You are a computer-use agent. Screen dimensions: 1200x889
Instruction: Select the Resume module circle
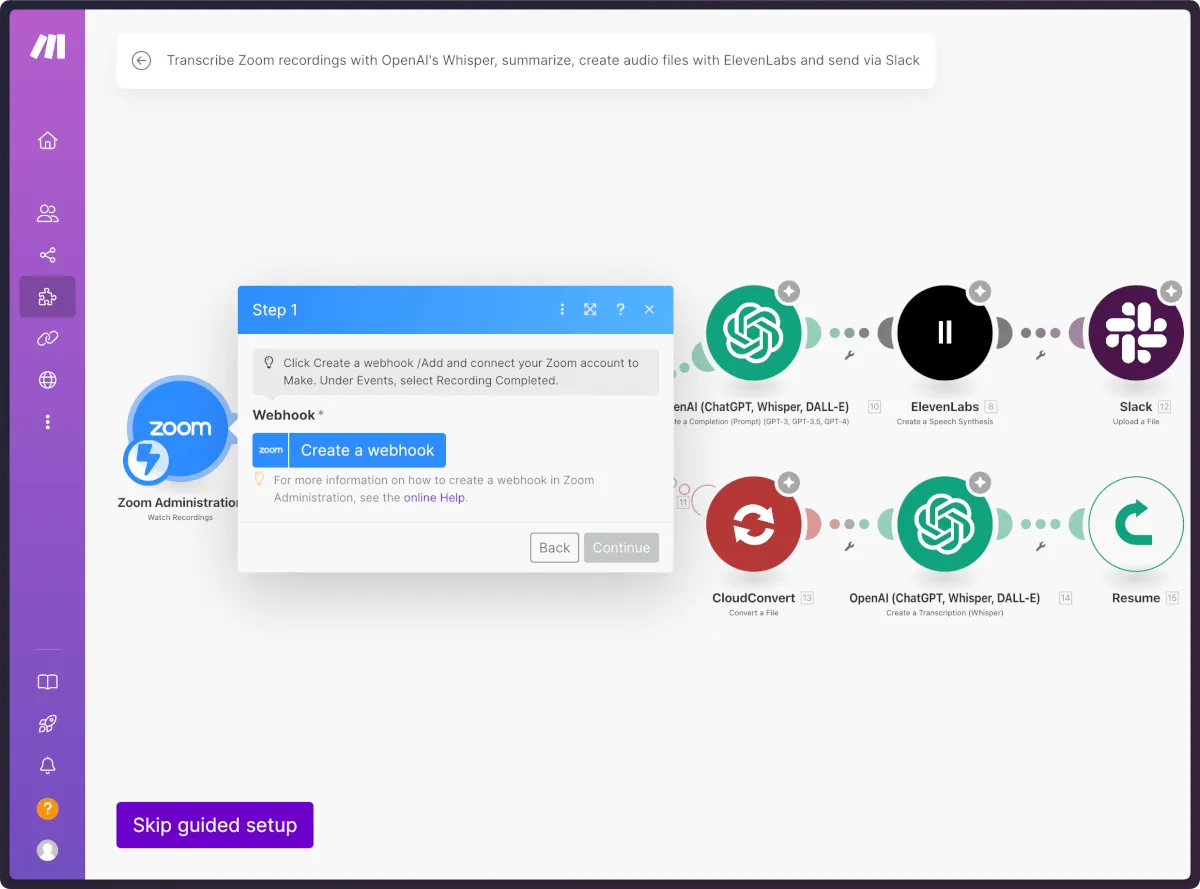(1136, 524)
